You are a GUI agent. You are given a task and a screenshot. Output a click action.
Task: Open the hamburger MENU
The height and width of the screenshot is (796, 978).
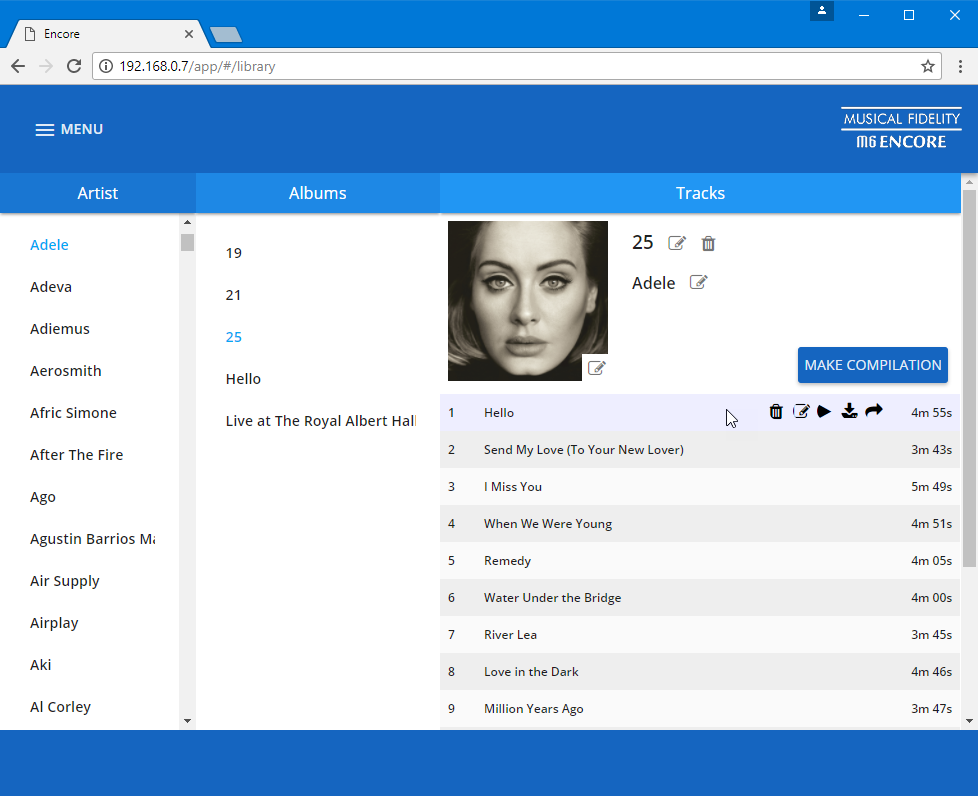pyautogui.click(x=69, y=129)
